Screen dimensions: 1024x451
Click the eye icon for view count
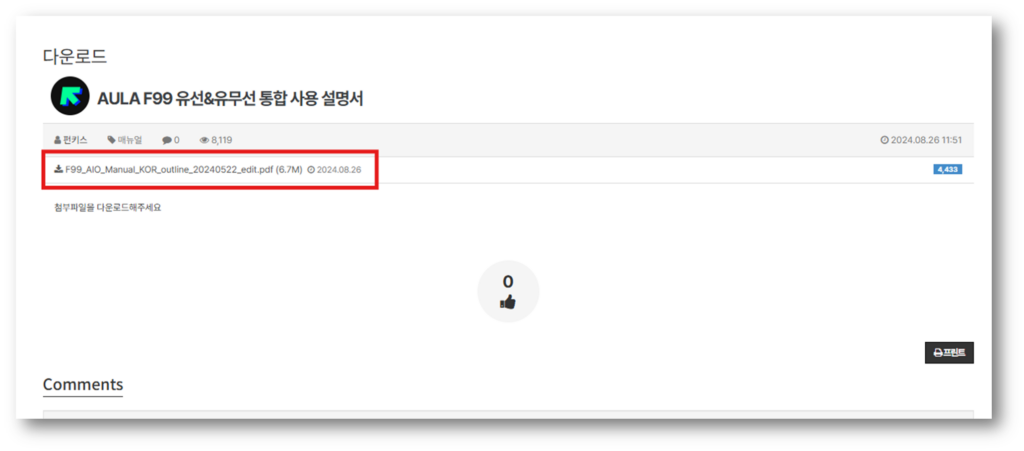[204, 140]
